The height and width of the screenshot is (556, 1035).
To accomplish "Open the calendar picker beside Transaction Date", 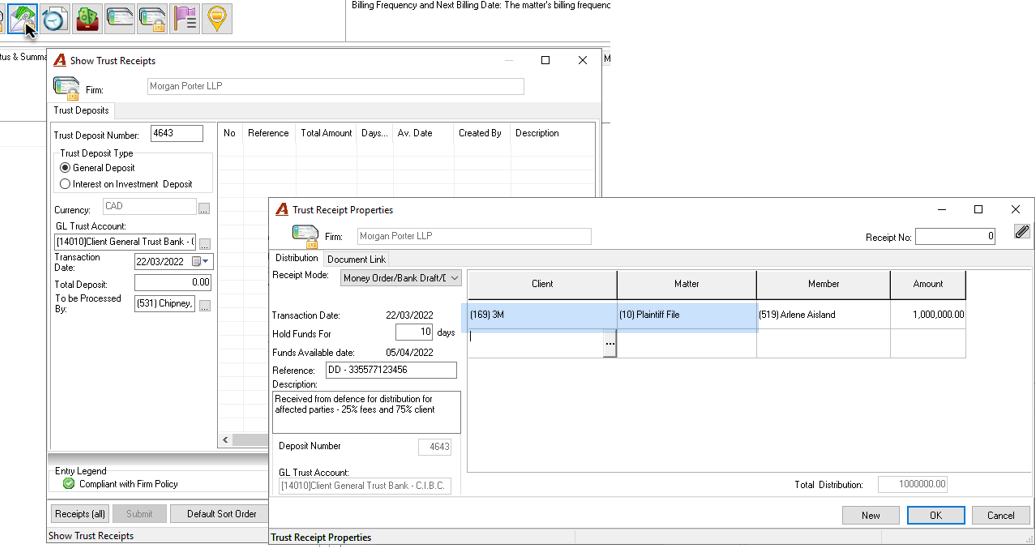I will [196, 261].
